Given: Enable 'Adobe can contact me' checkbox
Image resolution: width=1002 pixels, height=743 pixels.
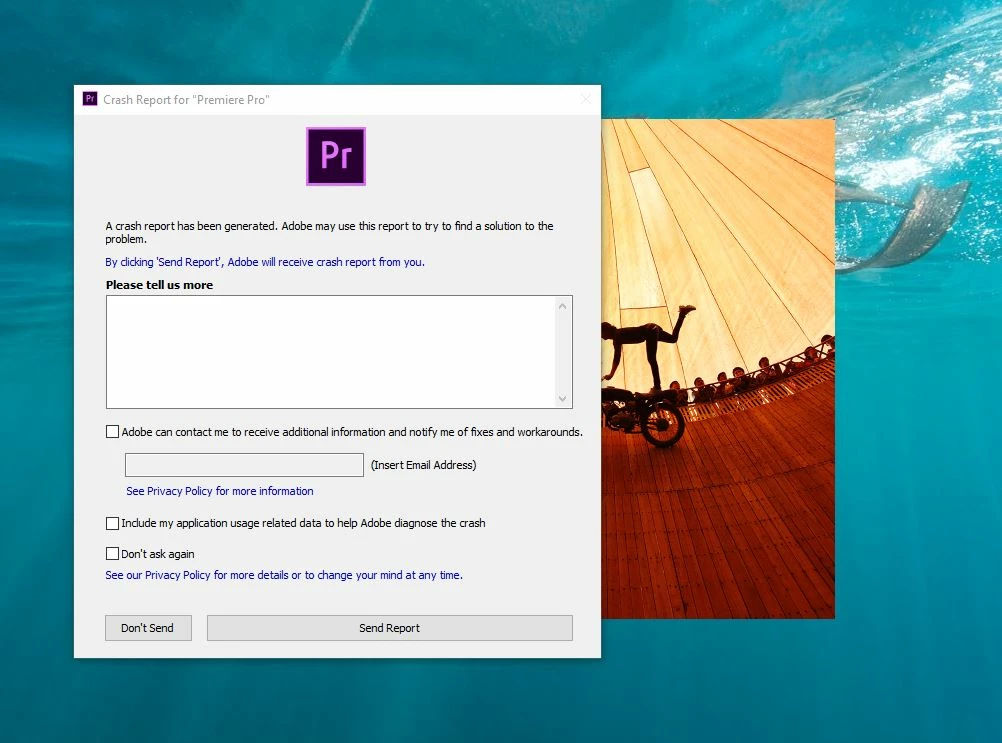Looking at the screenshot, I should [112, 432].
